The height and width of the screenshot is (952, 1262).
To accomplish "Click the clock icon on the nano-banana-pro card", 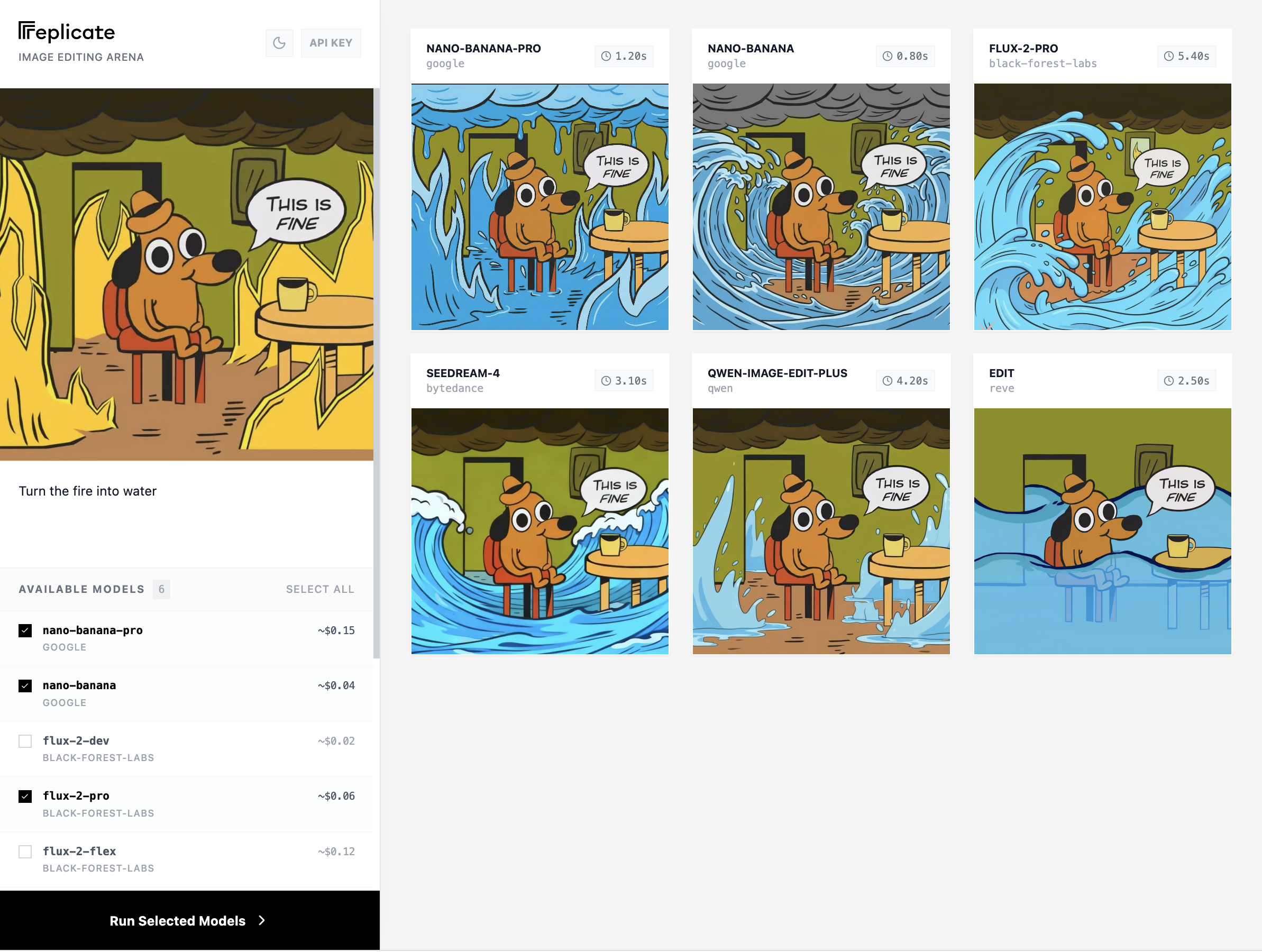I will pyautogui.click(x=606, y=56).
